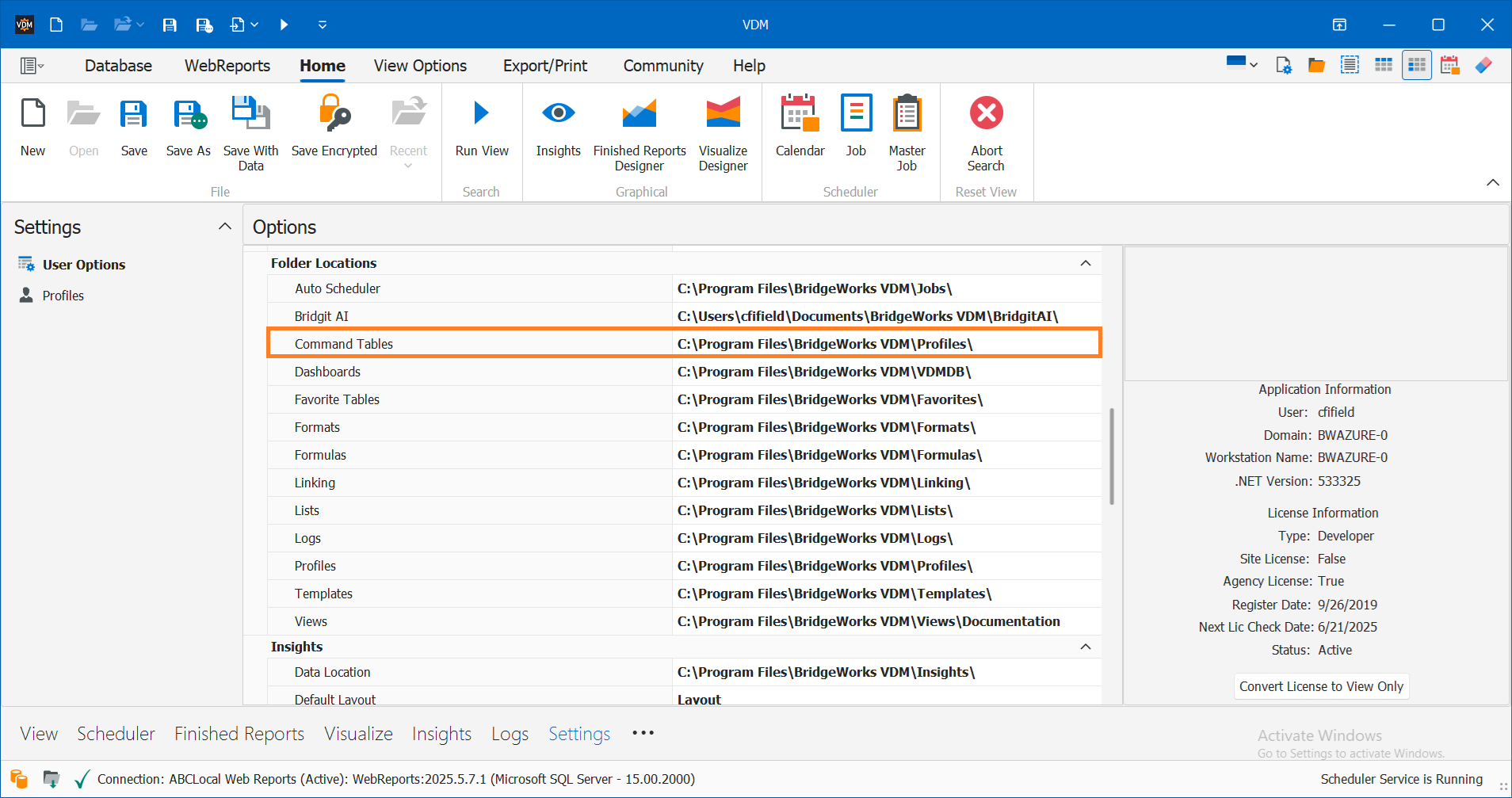Open the Community ribbon tab
Screen dimensions: 1512x798
663,66
